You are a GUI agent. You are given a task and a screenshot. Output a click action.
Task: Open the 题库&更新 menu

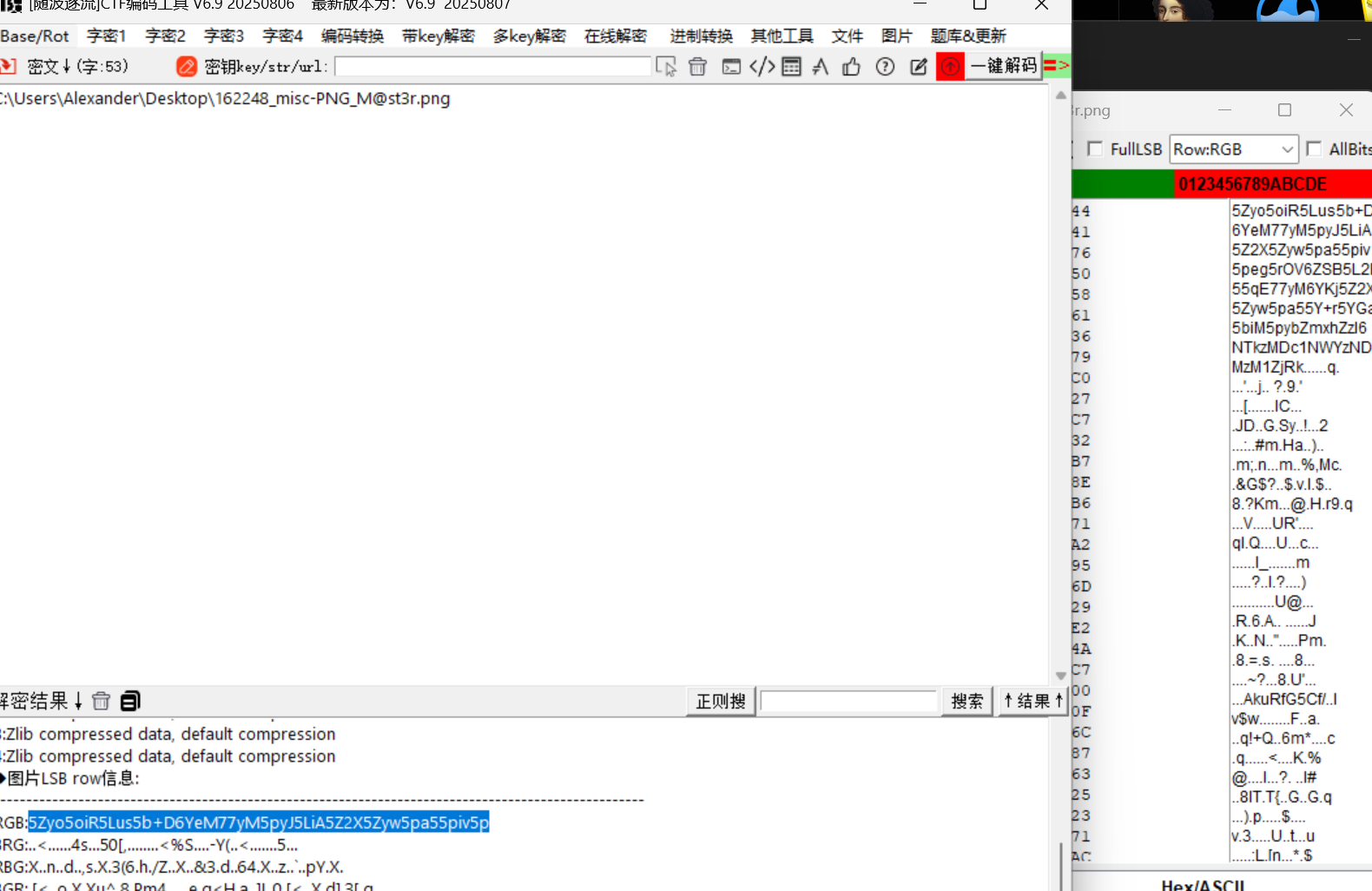tap(968, 36)
